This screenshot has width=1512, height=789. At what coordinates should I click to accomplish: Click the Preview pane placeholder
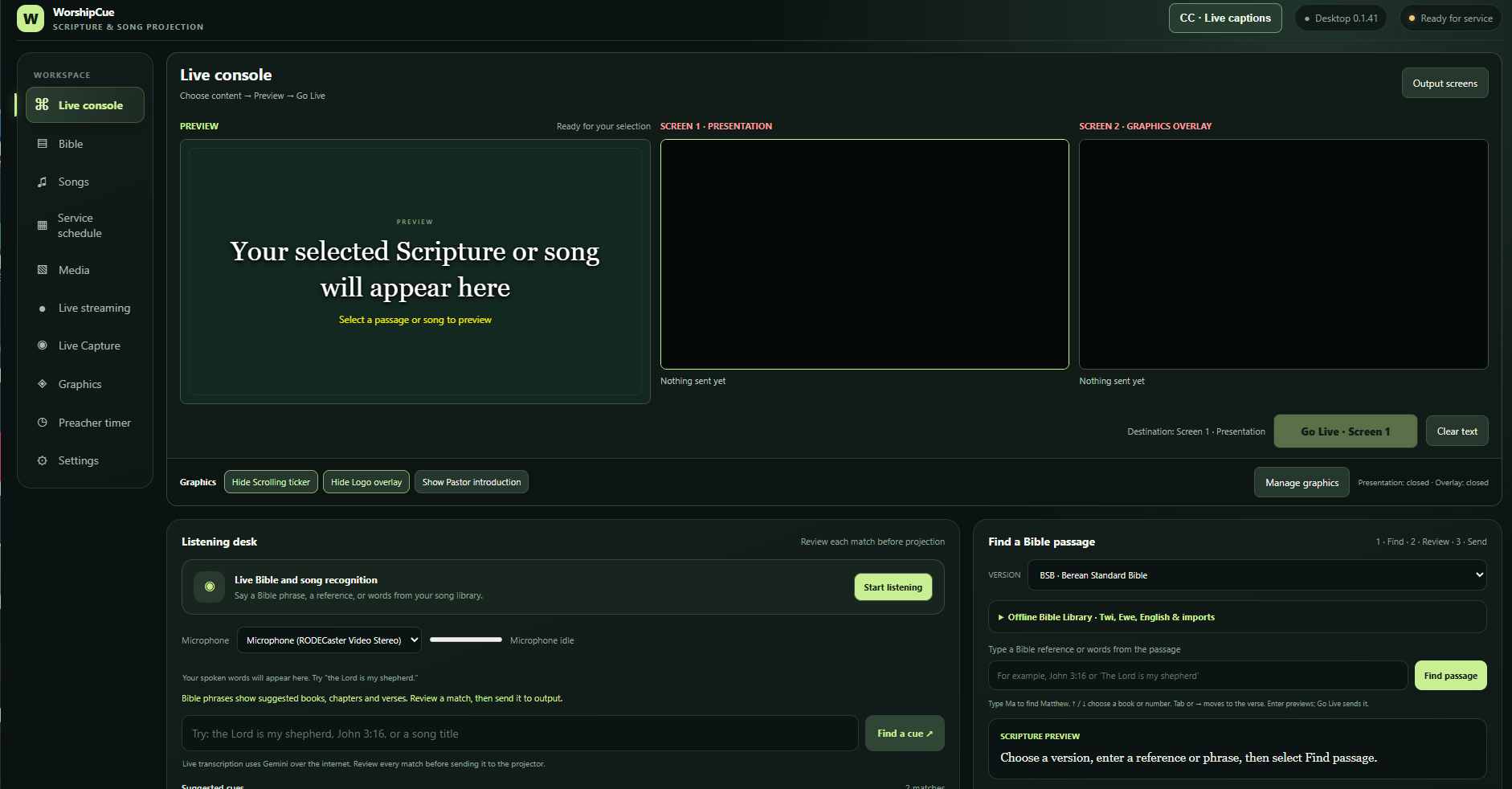[x=415, y=272]
